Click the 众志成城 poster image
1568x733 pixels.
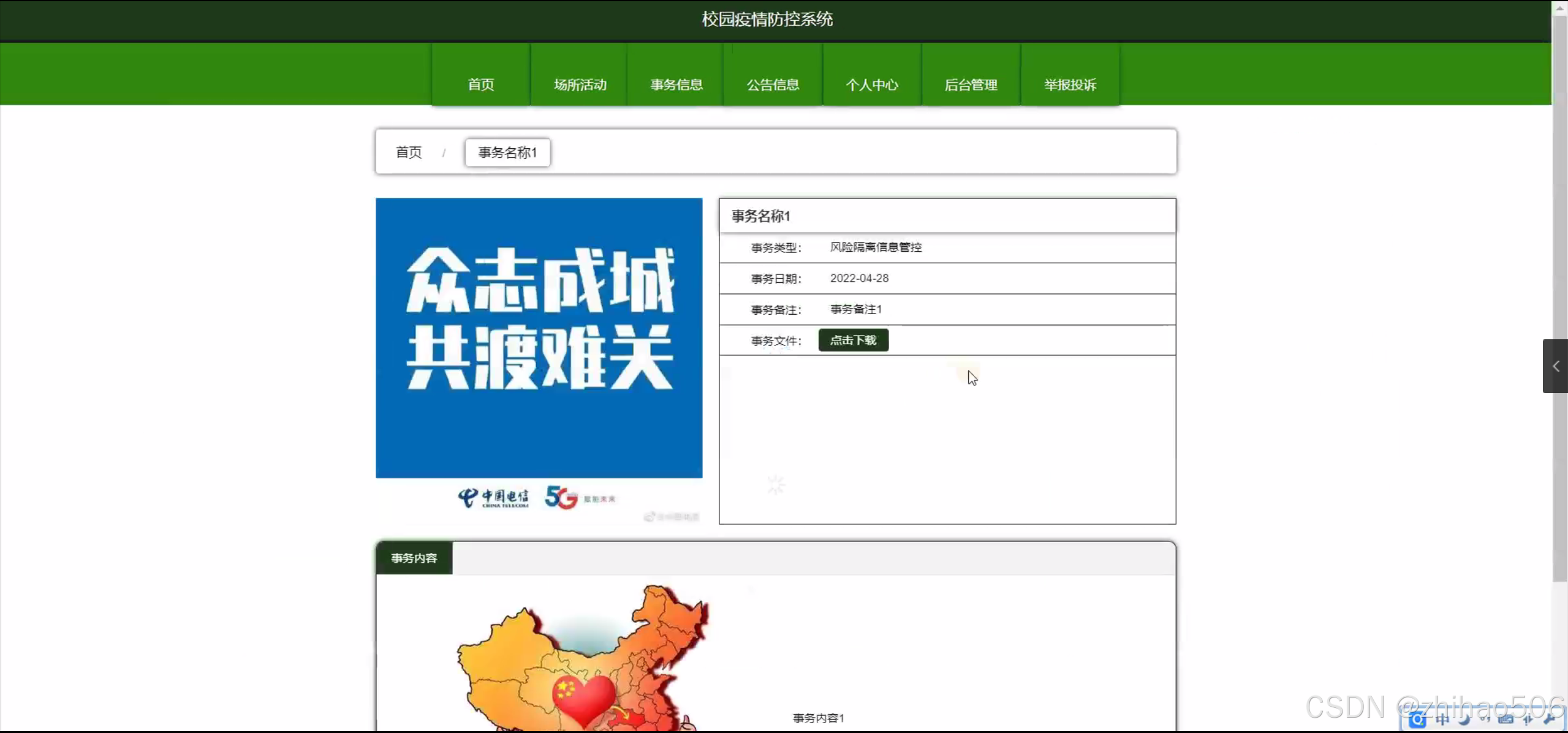[x=539, y=337]
